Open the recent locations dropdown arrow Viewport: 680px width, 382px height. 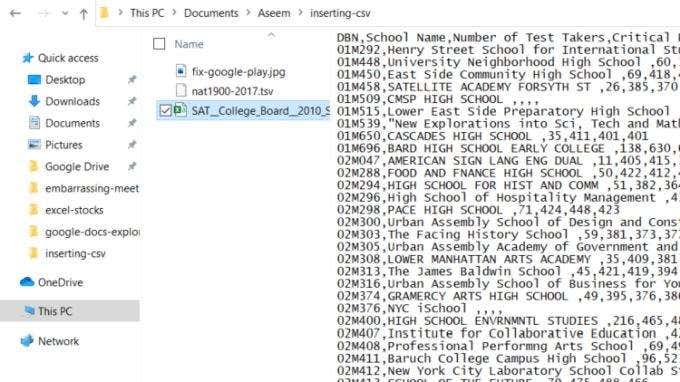pos(65,13)
